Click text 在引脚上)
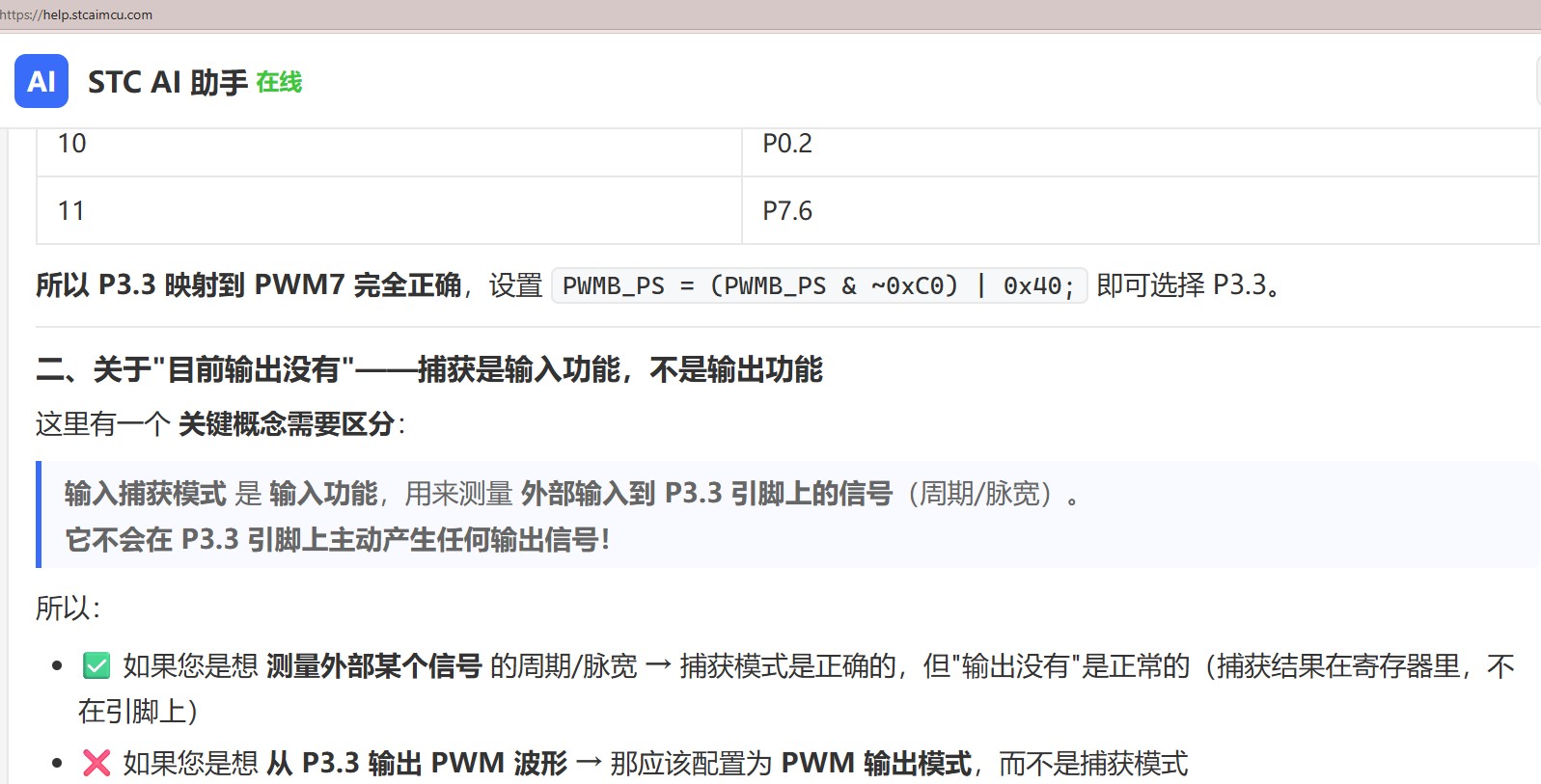 pos(138,712)
